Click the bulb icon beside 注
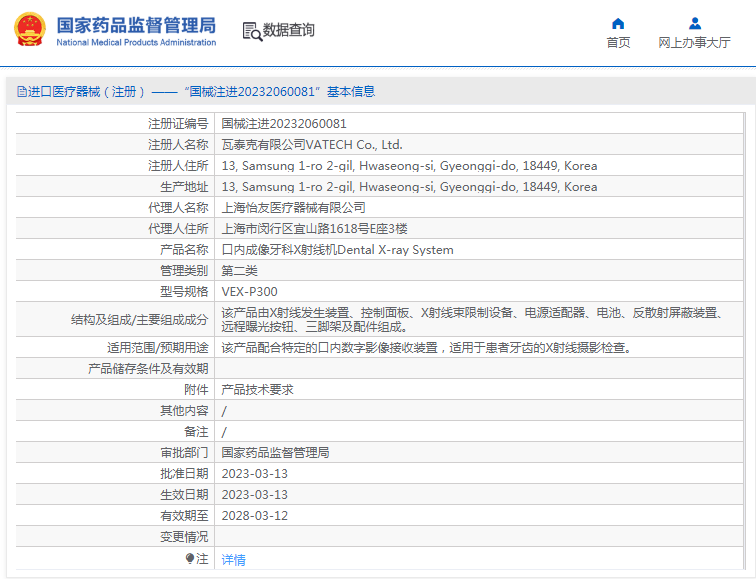The width and height of the screenshot is (756, 579). point(190,559)
